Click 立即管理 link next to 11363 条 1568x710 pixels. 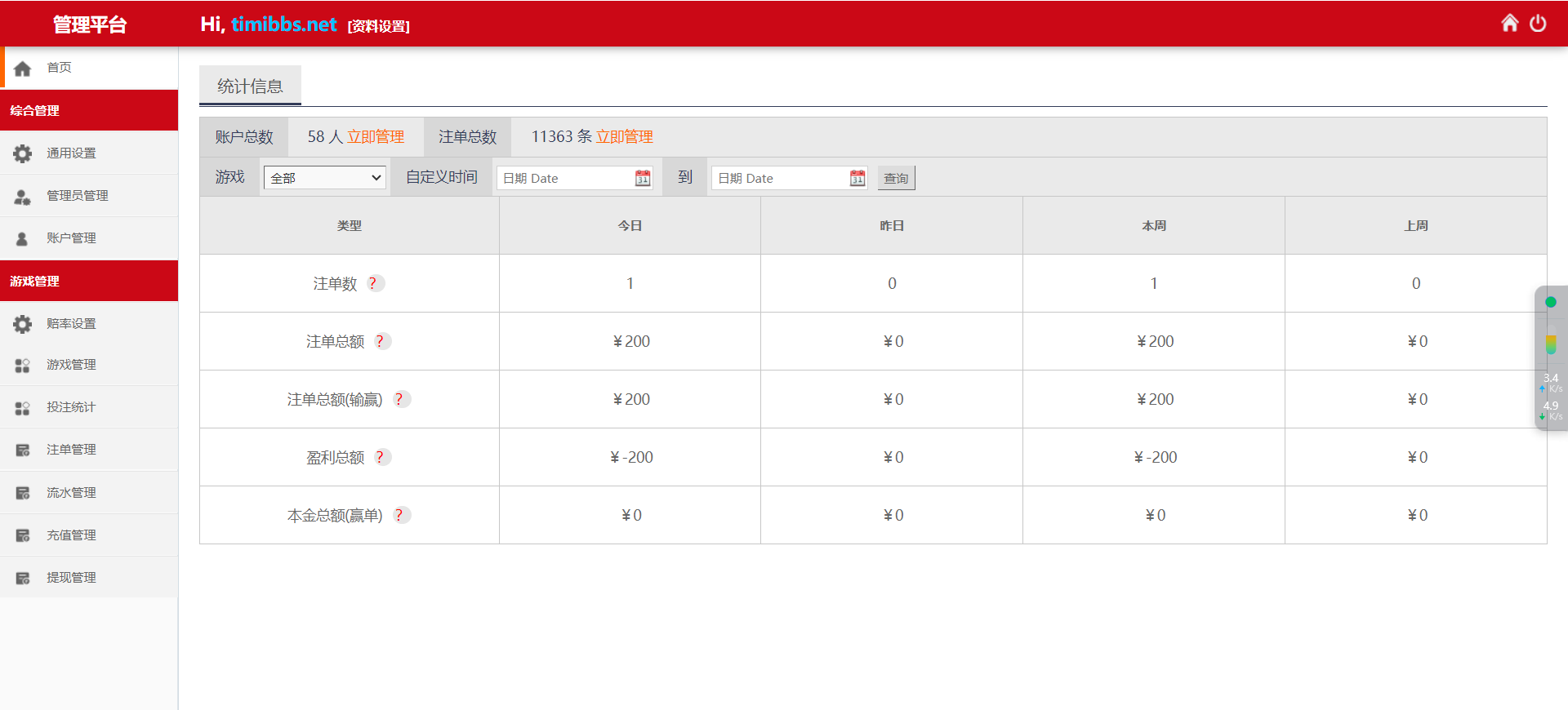pyautogui.click(x=625, y=137)
